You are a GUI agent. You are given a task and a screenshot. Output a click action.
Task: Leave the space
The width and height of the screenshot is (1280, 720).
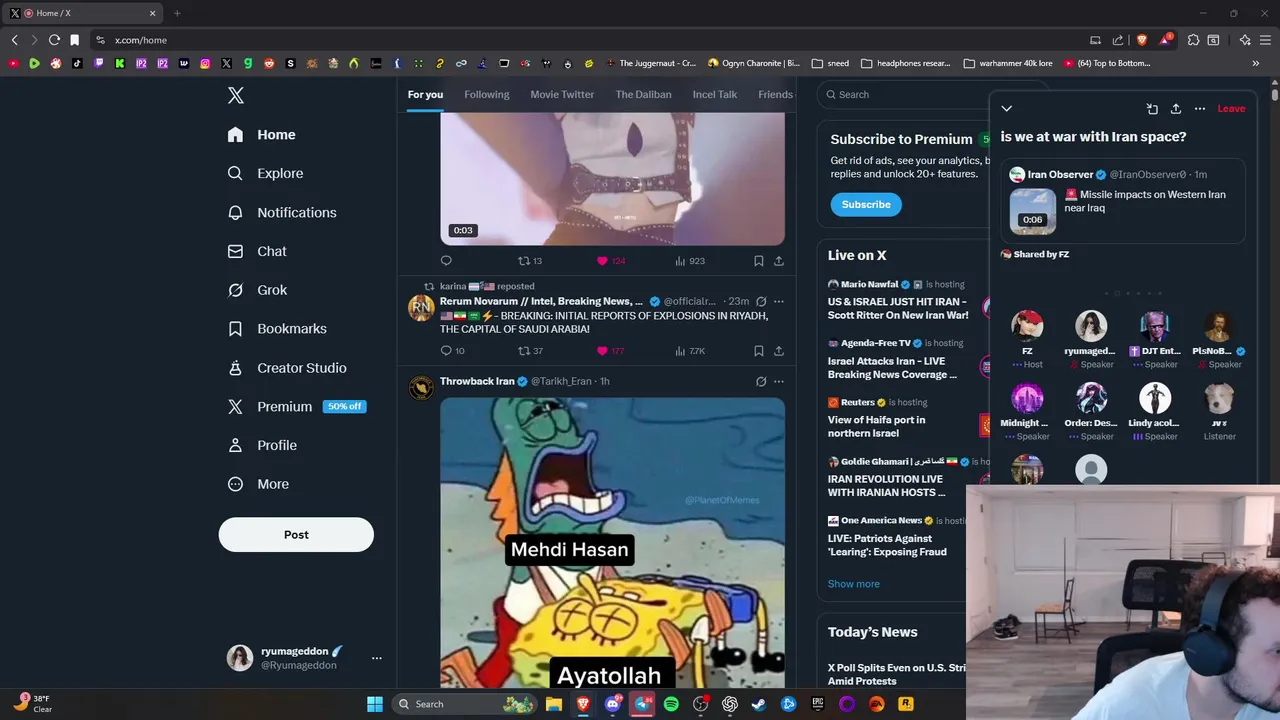(x=1231, y=108)
